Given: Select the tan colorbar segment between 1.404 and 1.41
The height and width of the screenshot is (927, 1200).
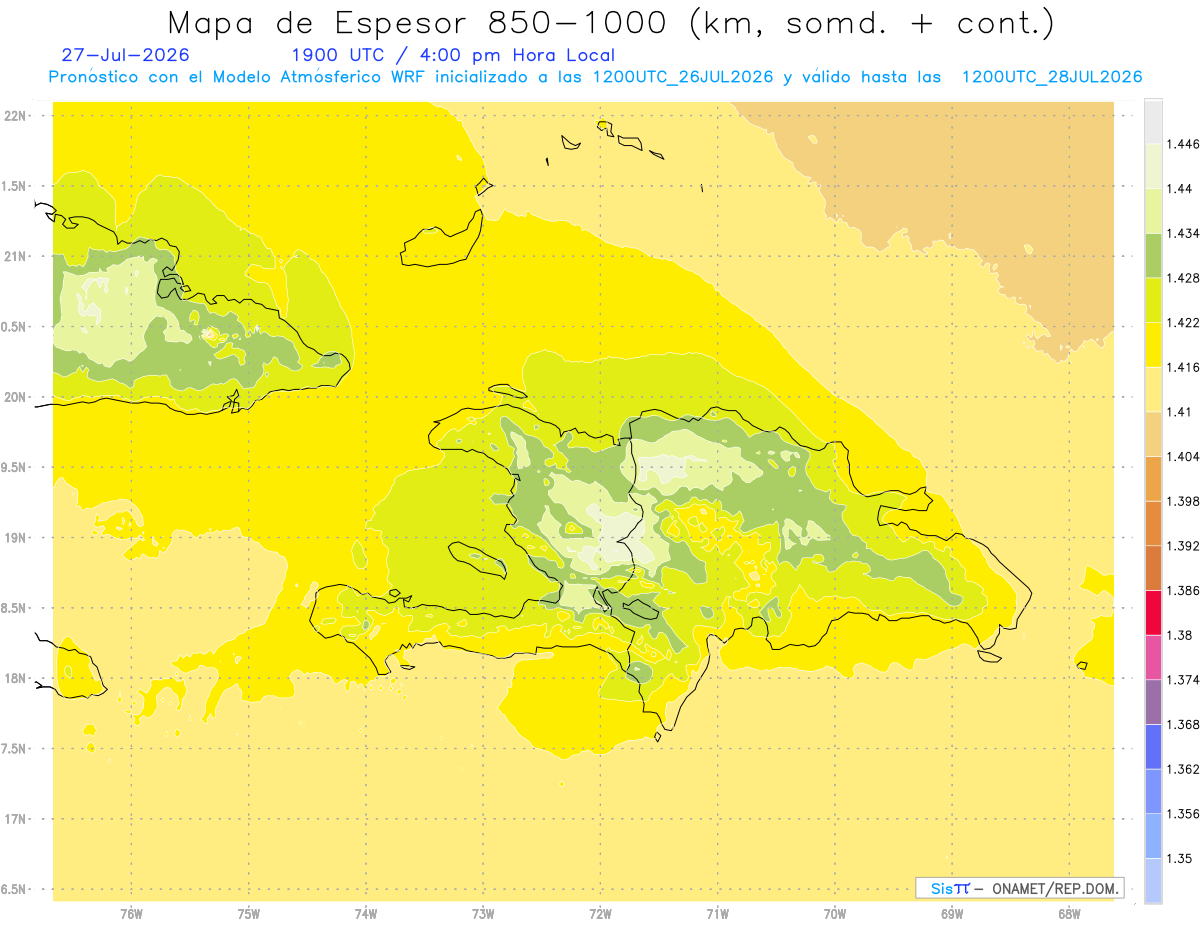Looking at the screenshot, I should click(x=1153, y=434).
